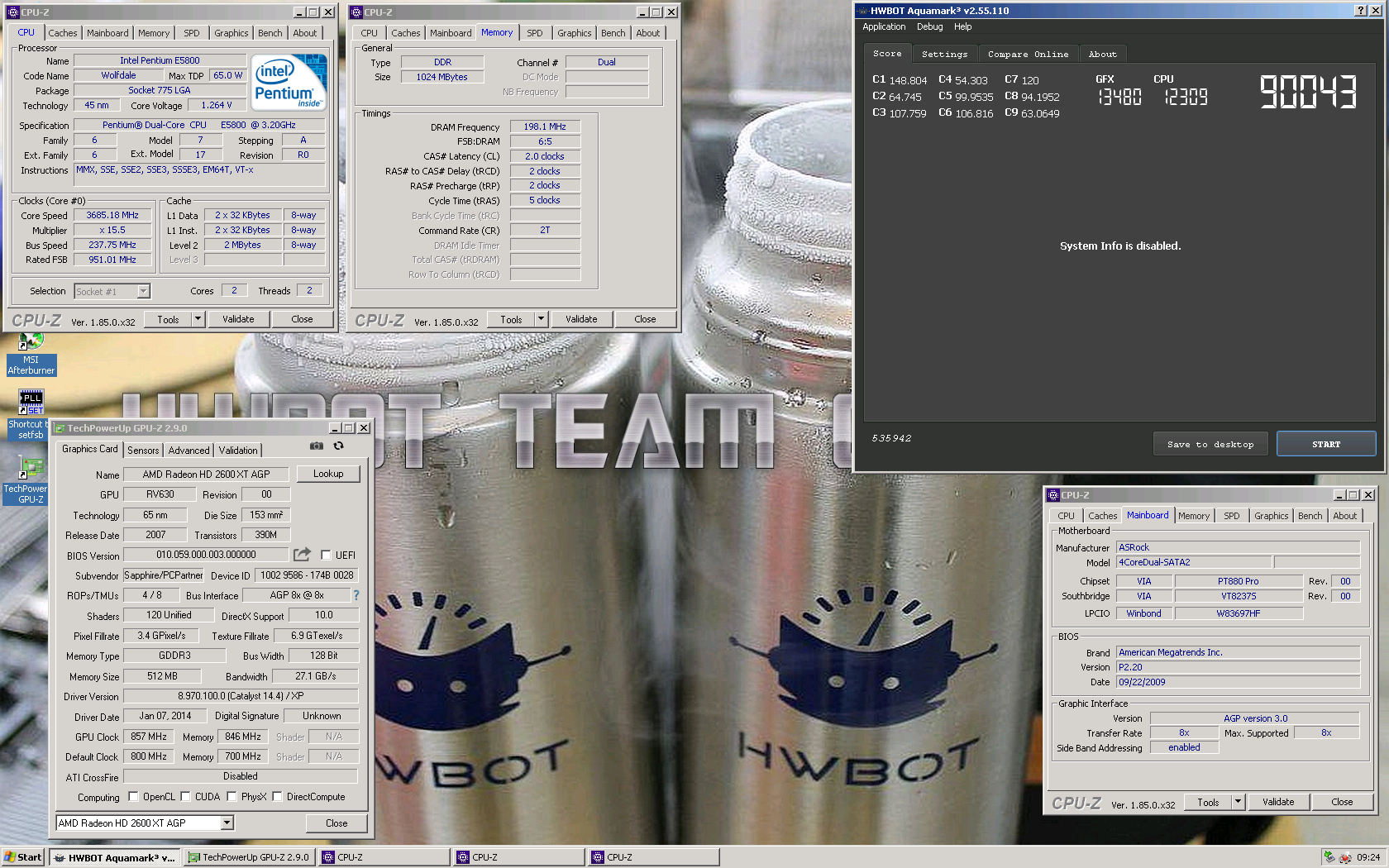Open the setfsb PLL SET shortcut
This screenshot has width=1389, height=868.
(31, 415)
